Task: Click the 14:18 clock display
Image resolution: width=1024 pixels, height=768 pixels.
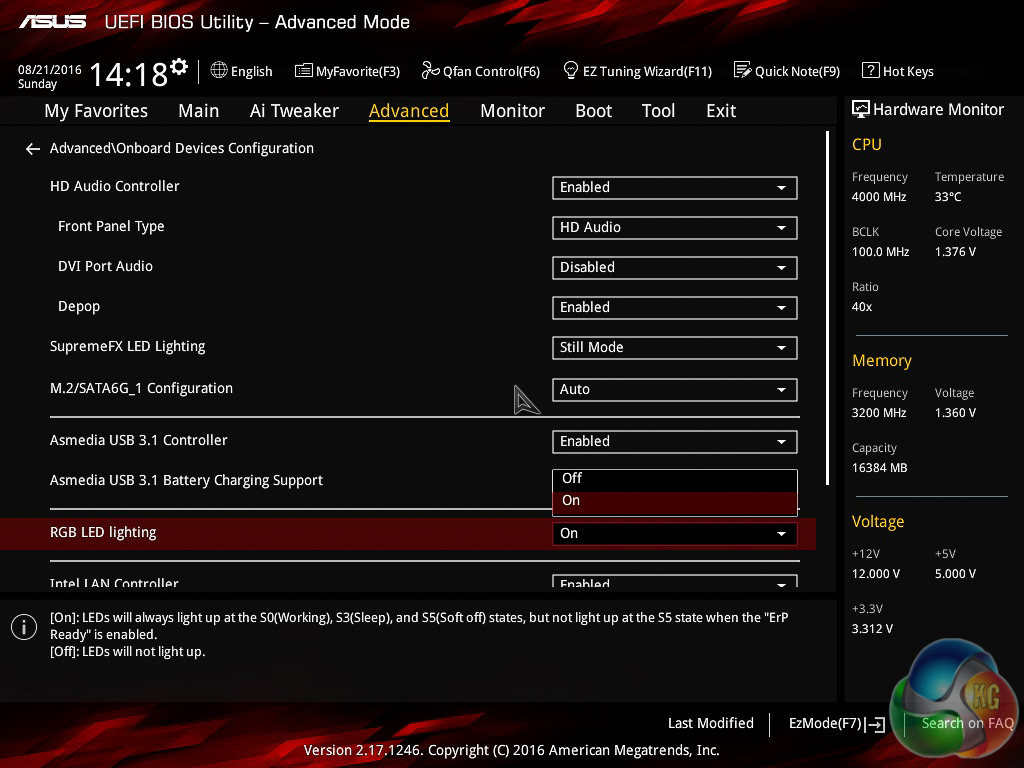Action: click(x=129, y=74)
